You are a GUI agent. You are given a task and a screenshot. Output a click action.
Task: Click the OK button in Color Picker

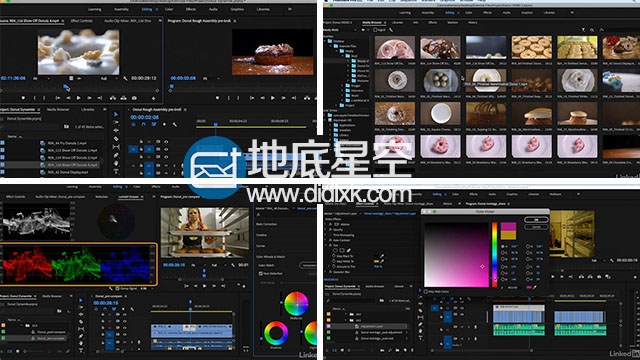(x=536, y=220)
